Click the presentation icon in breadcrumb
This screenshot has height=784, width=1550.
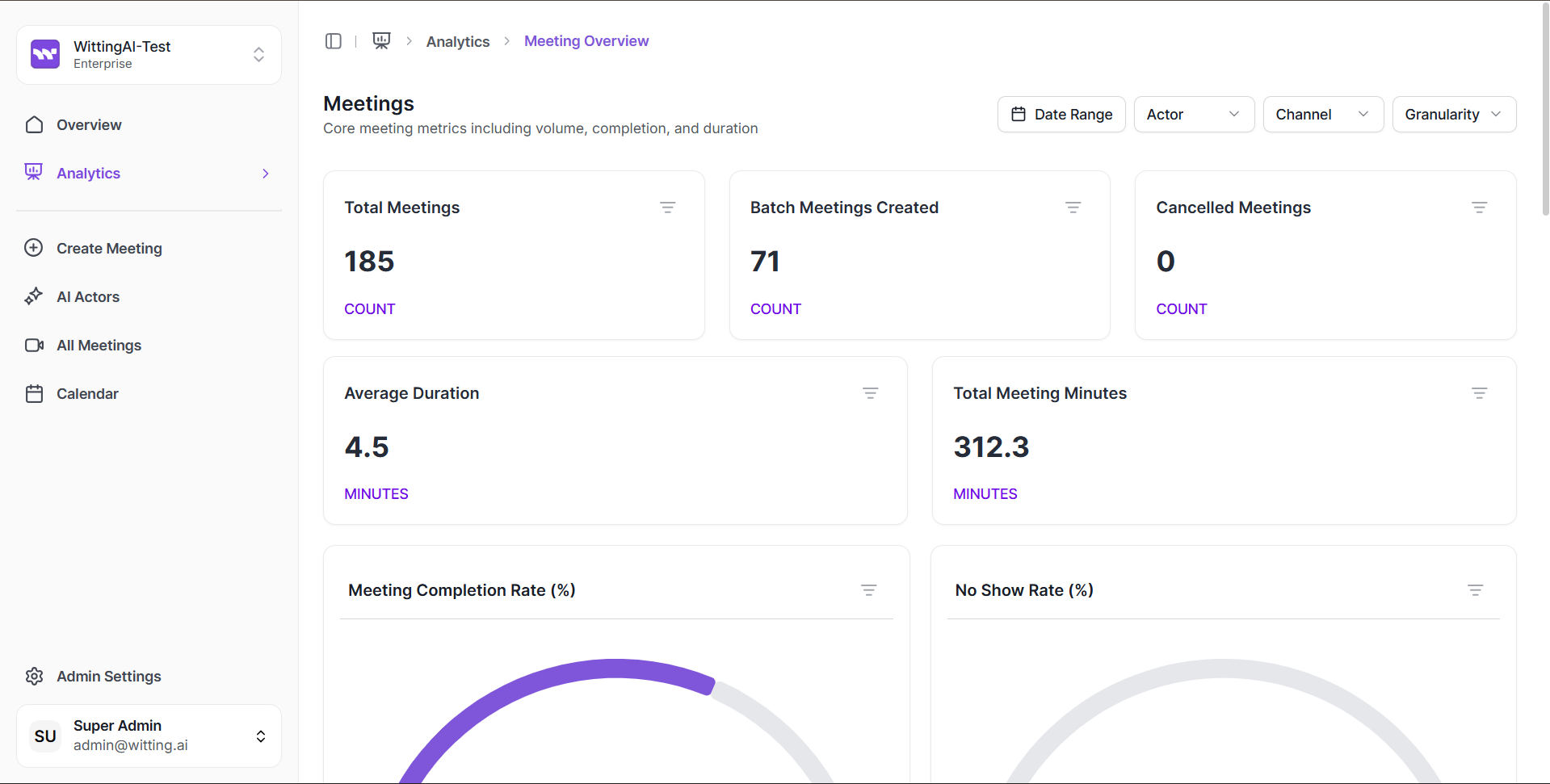click(x=381, y=41)
